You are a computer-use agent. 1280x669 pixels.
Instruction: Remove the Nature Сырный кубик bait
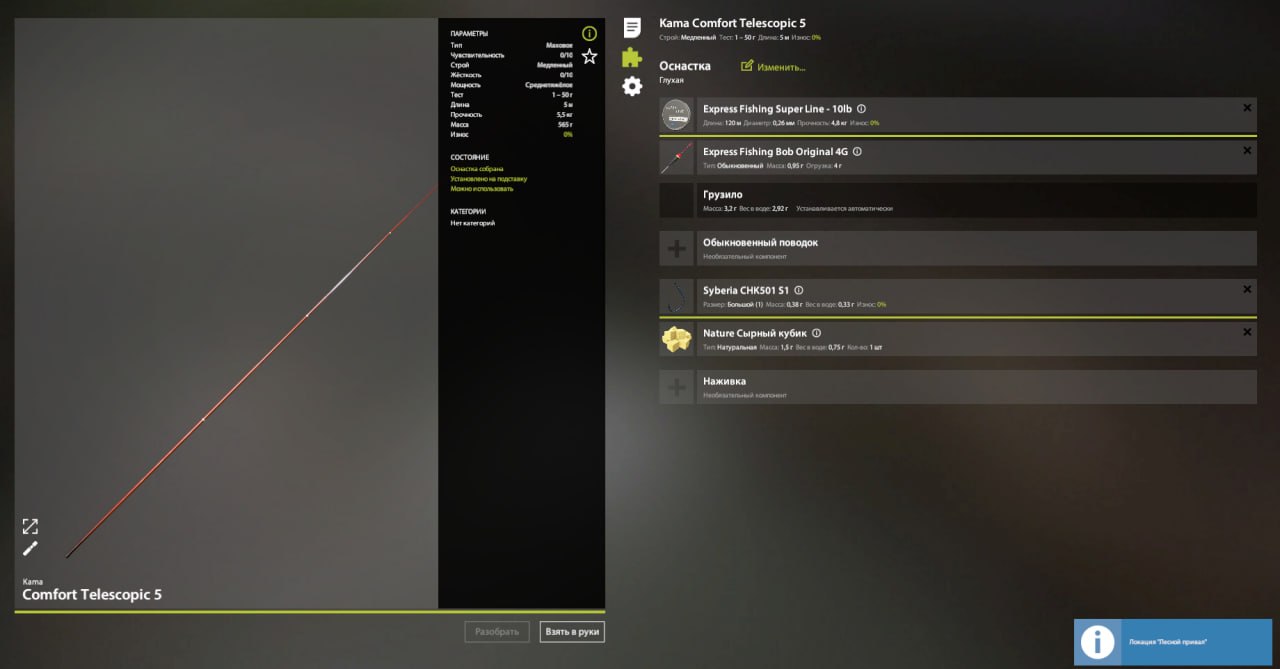pyautogui.click(x=1247, y=332)
